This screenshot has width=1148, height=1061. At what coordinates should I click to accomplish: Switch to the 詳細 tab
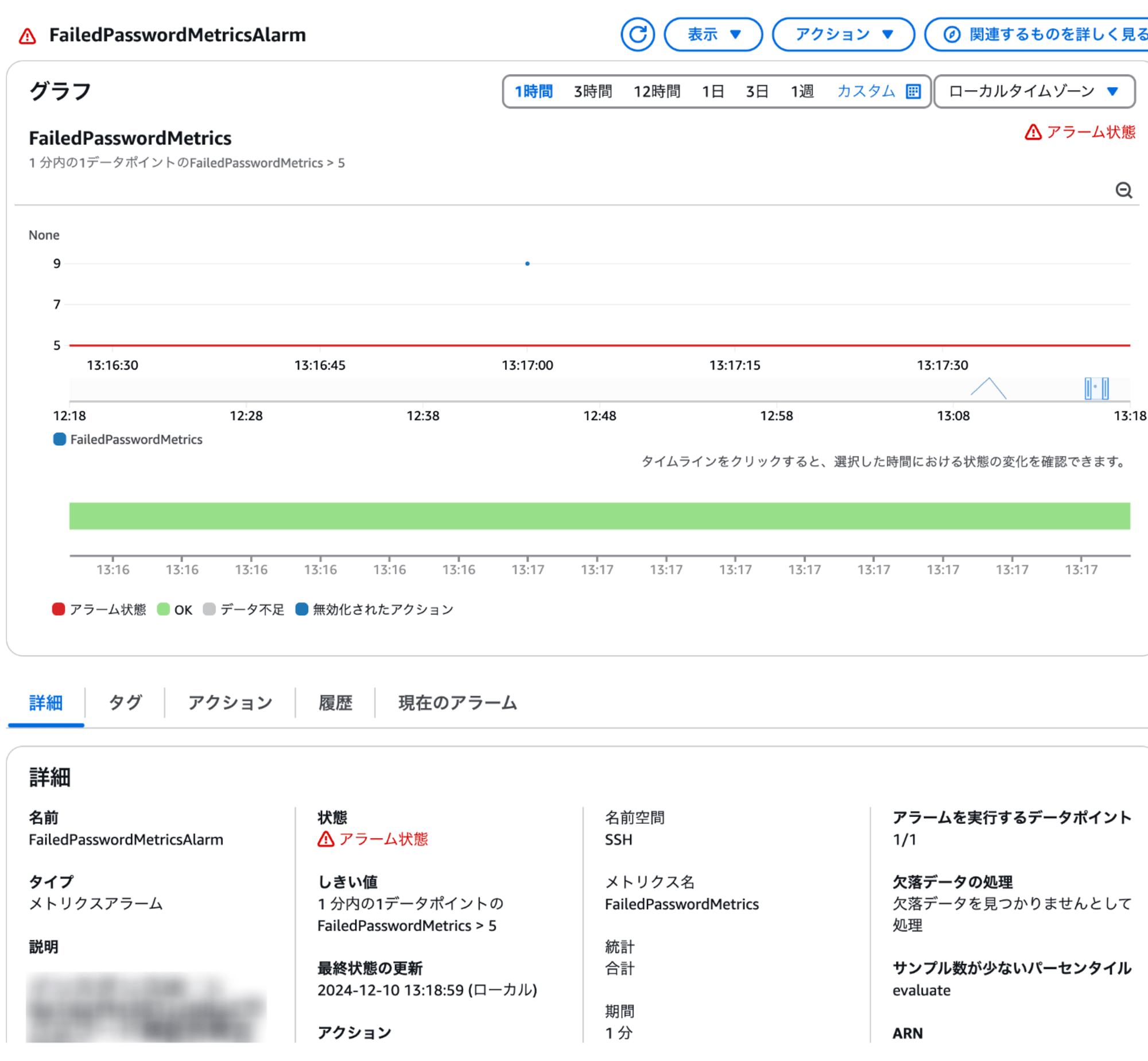point(46,703)
